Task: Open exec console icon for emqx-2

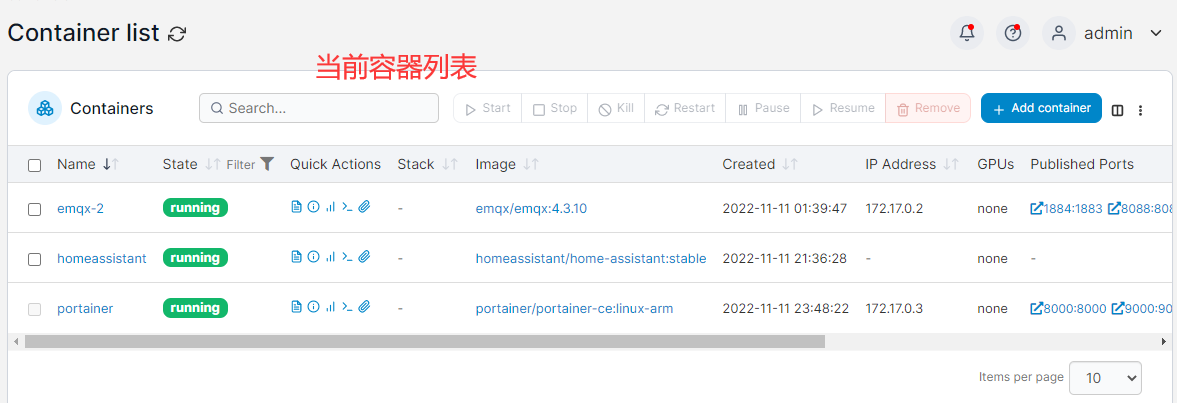Action: pyautogui.click(x=347, y=207)
